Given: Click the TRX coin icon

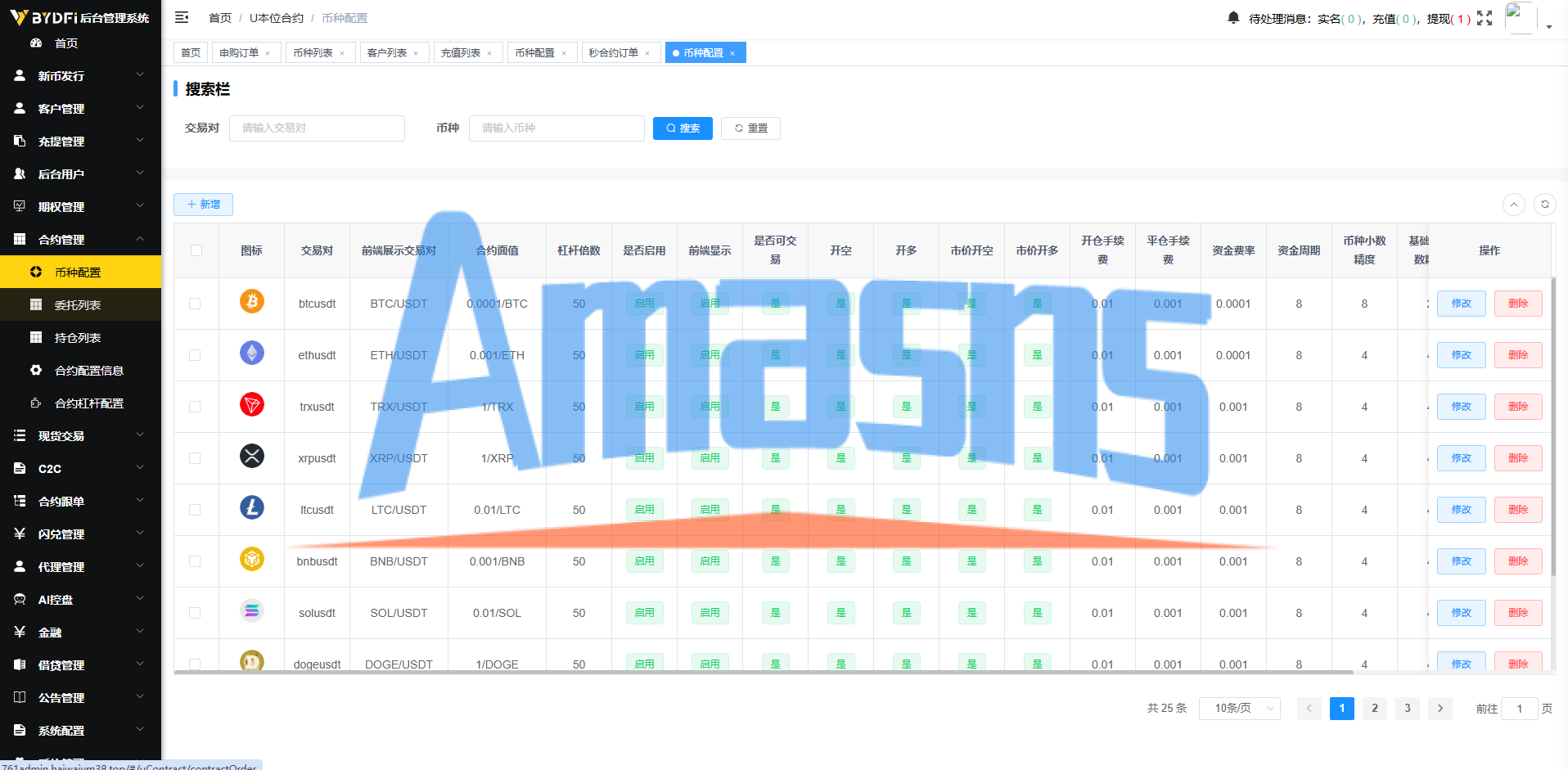Looking at the screenshot, I should (252, 405).
